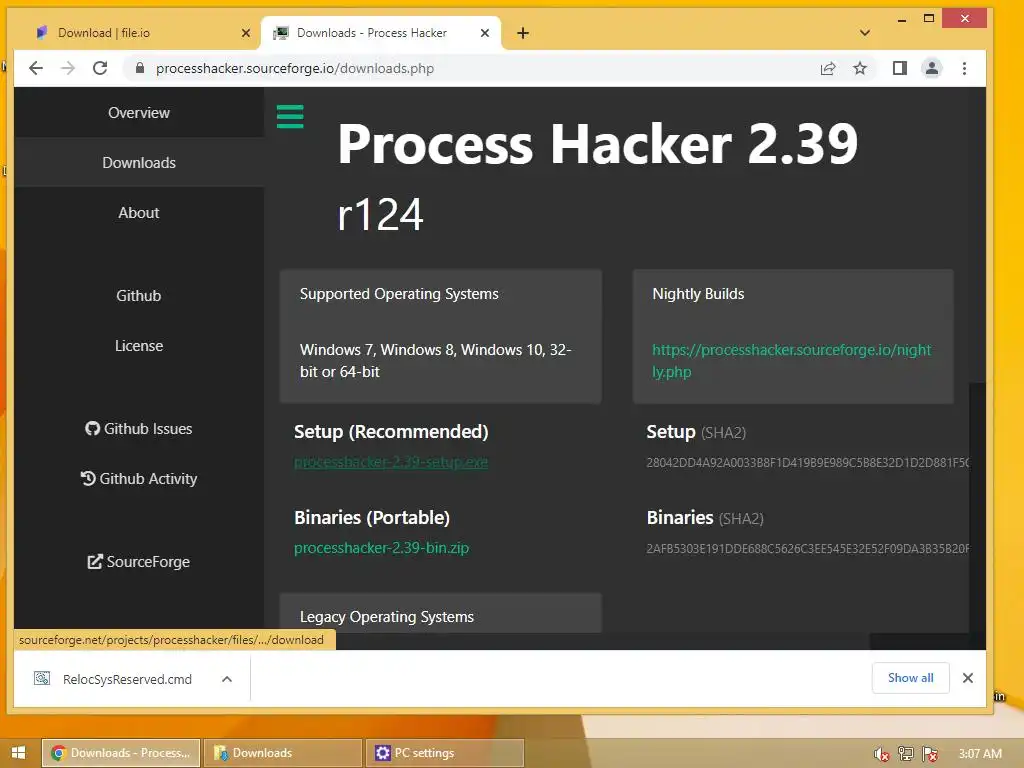
Task: Download processhacker-2.39-bin.zip
Action: 381,547
